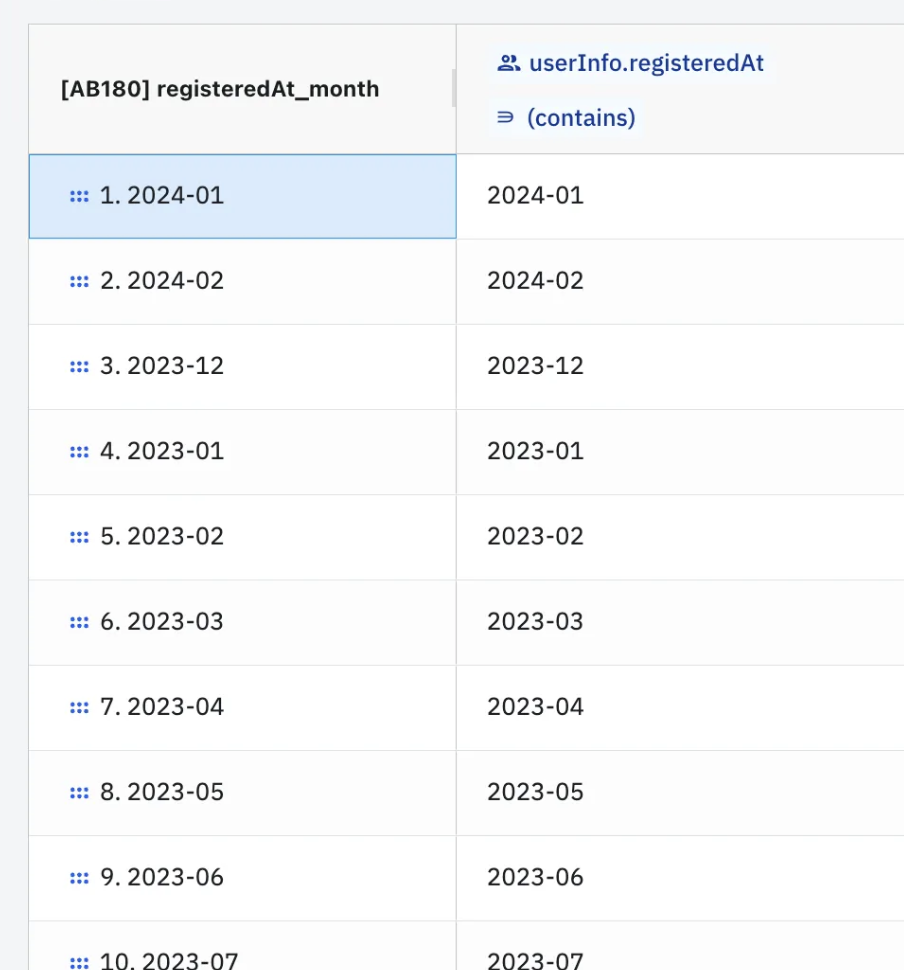Click the contains operator icon

506,117
